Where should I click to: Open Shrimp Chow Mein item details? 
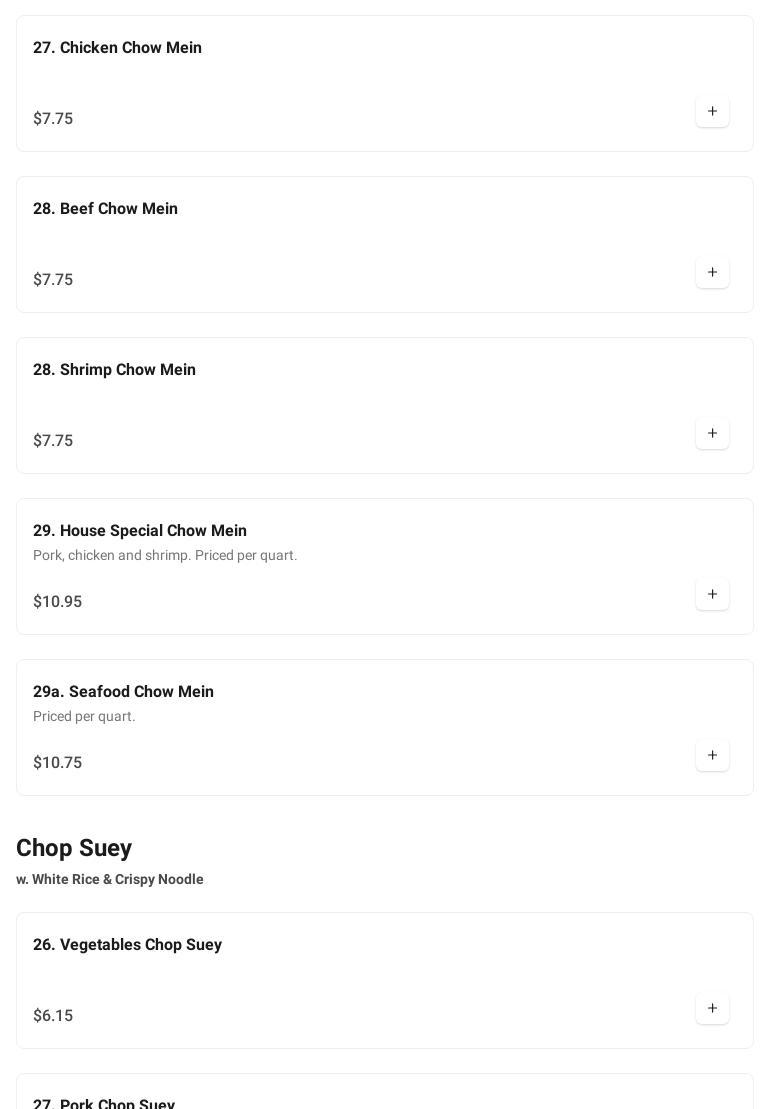[114, 370]
